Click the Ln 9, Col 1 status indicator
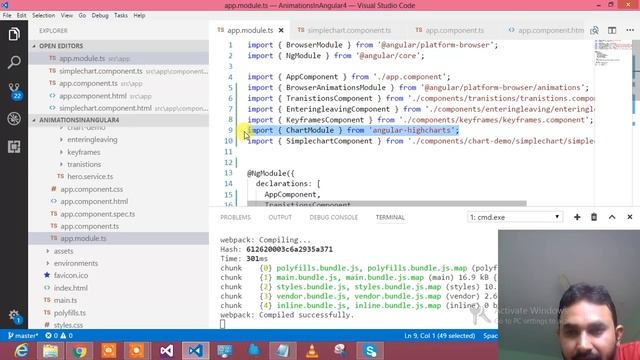This screenshot has width=640, height=360. click(x=440, y=336)
